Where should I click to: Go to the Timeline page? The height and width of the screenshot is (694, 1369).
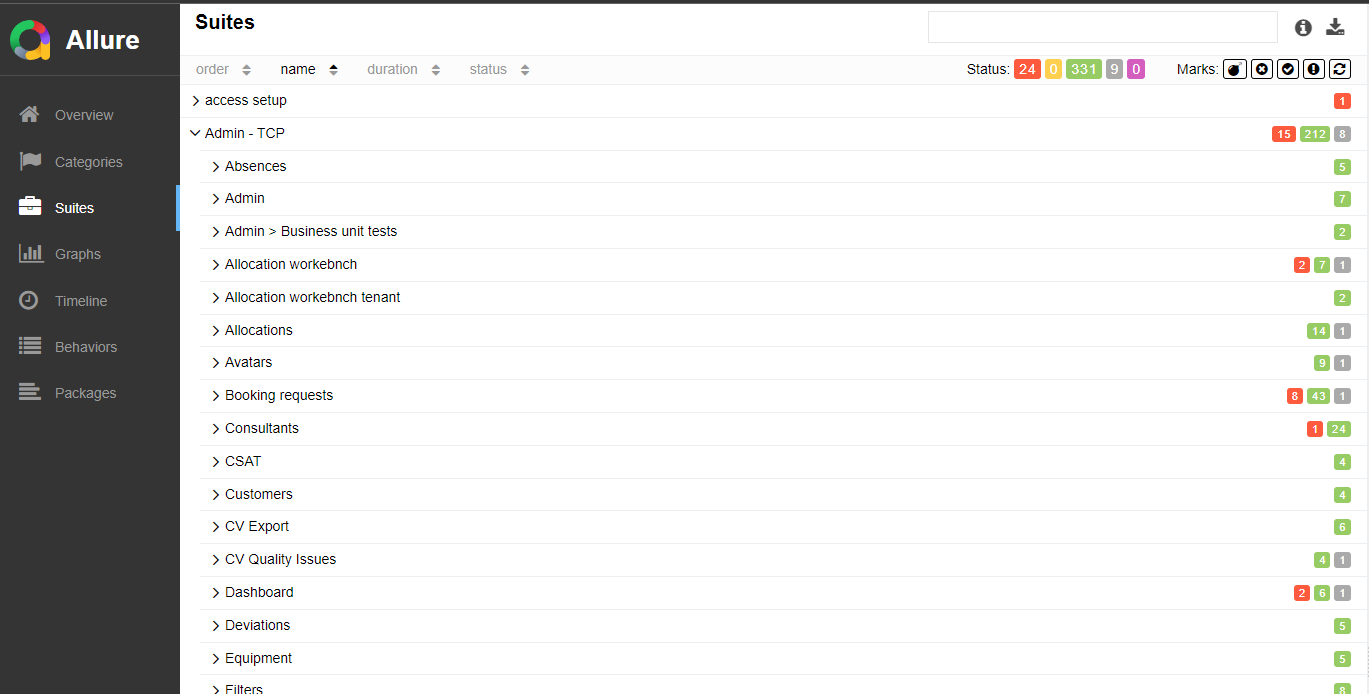click(x=80, y=301)
